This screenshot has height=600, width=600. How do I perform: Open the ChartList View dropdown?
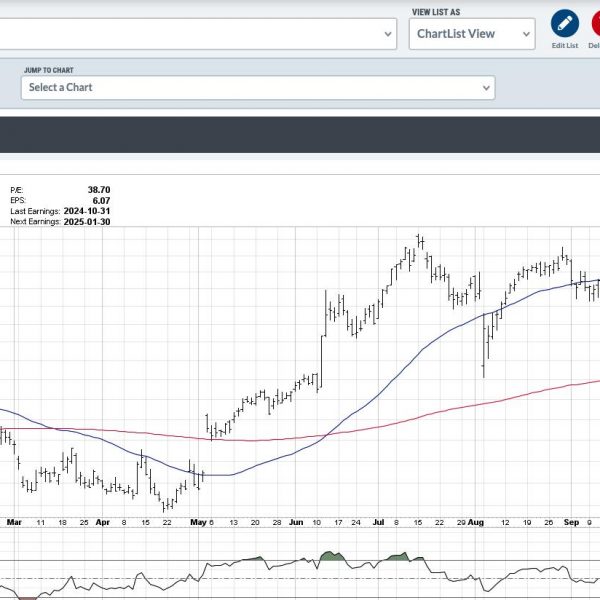pyautogui.click(x=472, y=34)
